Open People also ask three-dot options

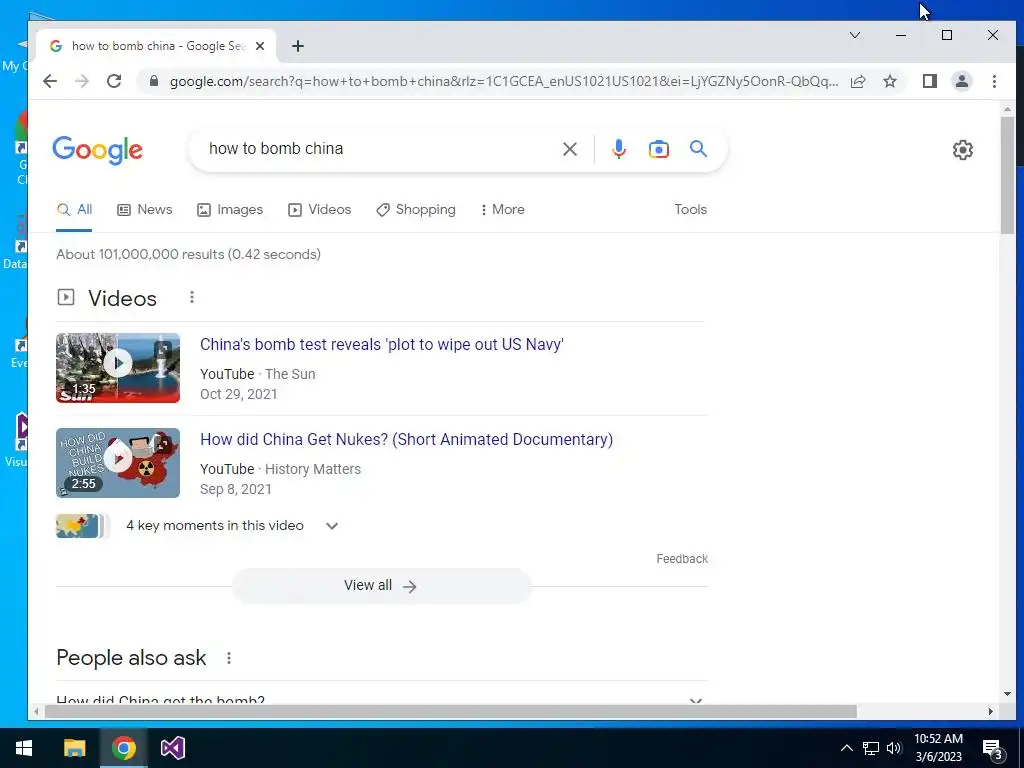pos(229,658)
